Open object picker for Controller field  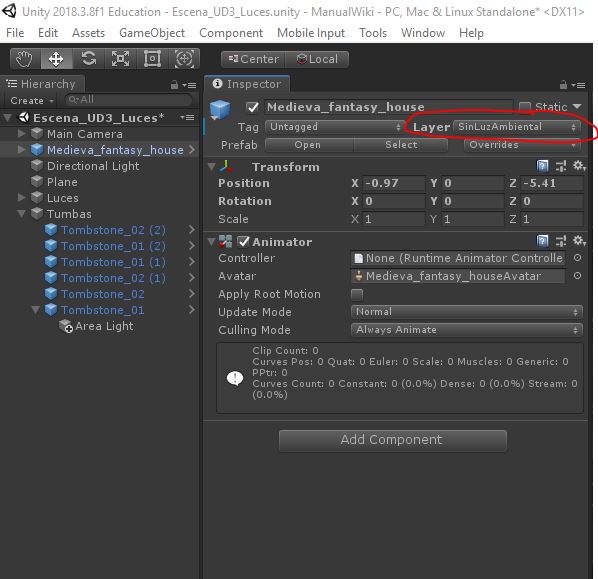pyautogui.click(x=577, y=258)
